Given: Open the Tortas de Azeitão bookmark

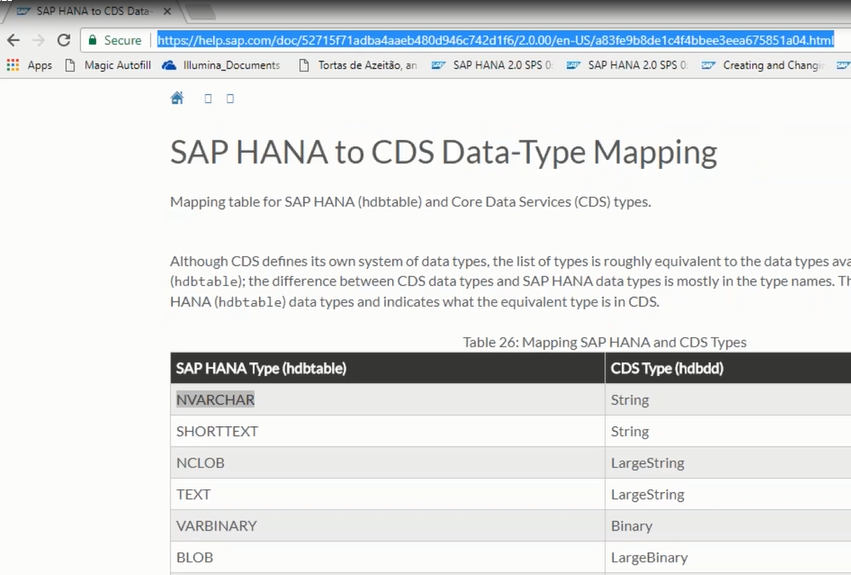Looking at the screenshot, I should (x=358, y=65).
